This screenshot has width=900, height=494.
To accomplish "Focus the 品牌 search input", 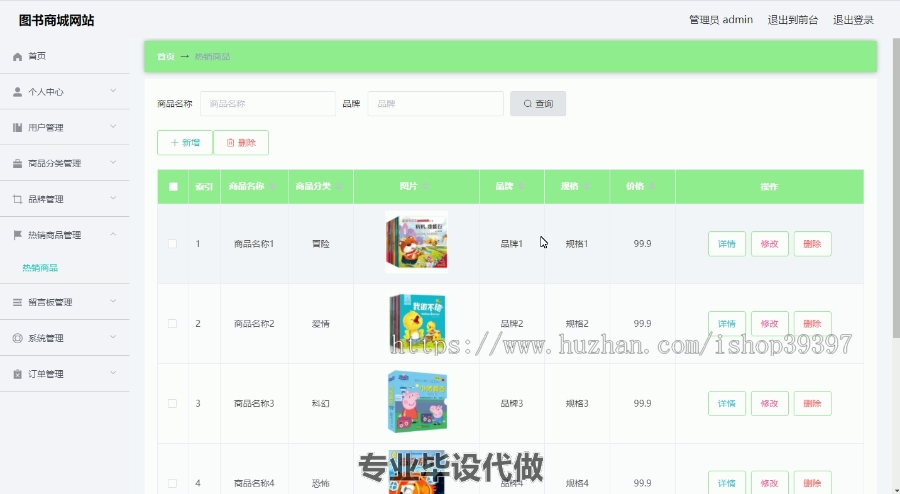I will pos(436,104).
